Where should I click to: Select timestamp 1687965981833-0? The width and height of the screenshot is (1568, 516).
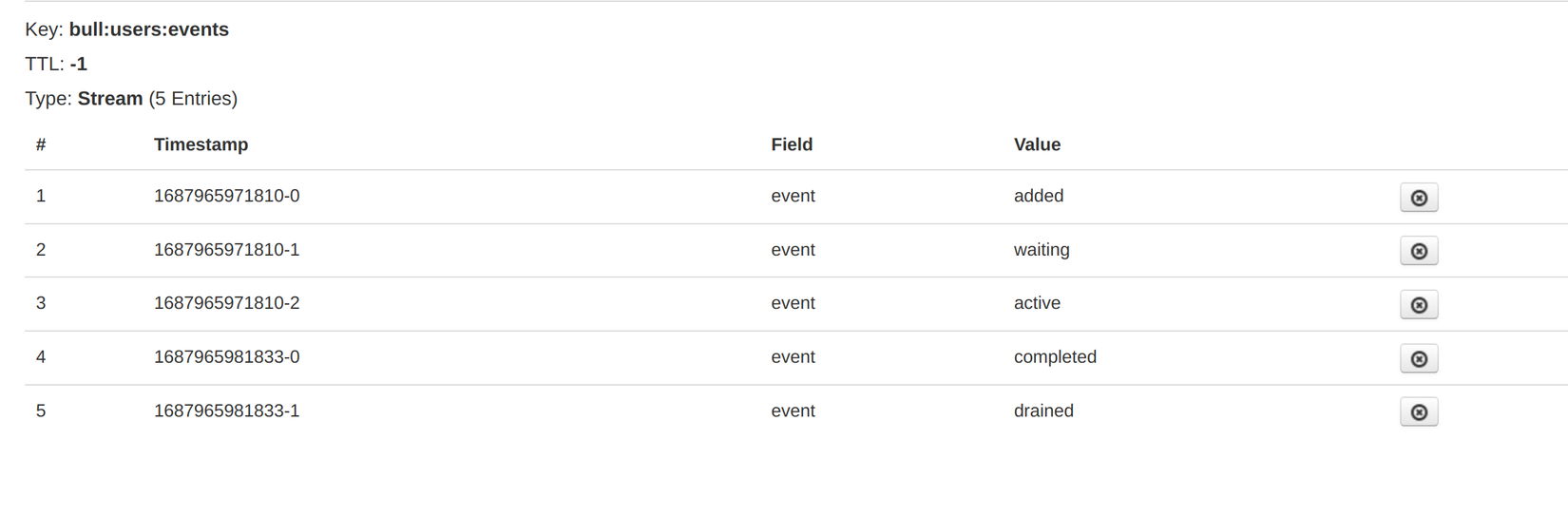pyautogui.click(x=226, y=357)
